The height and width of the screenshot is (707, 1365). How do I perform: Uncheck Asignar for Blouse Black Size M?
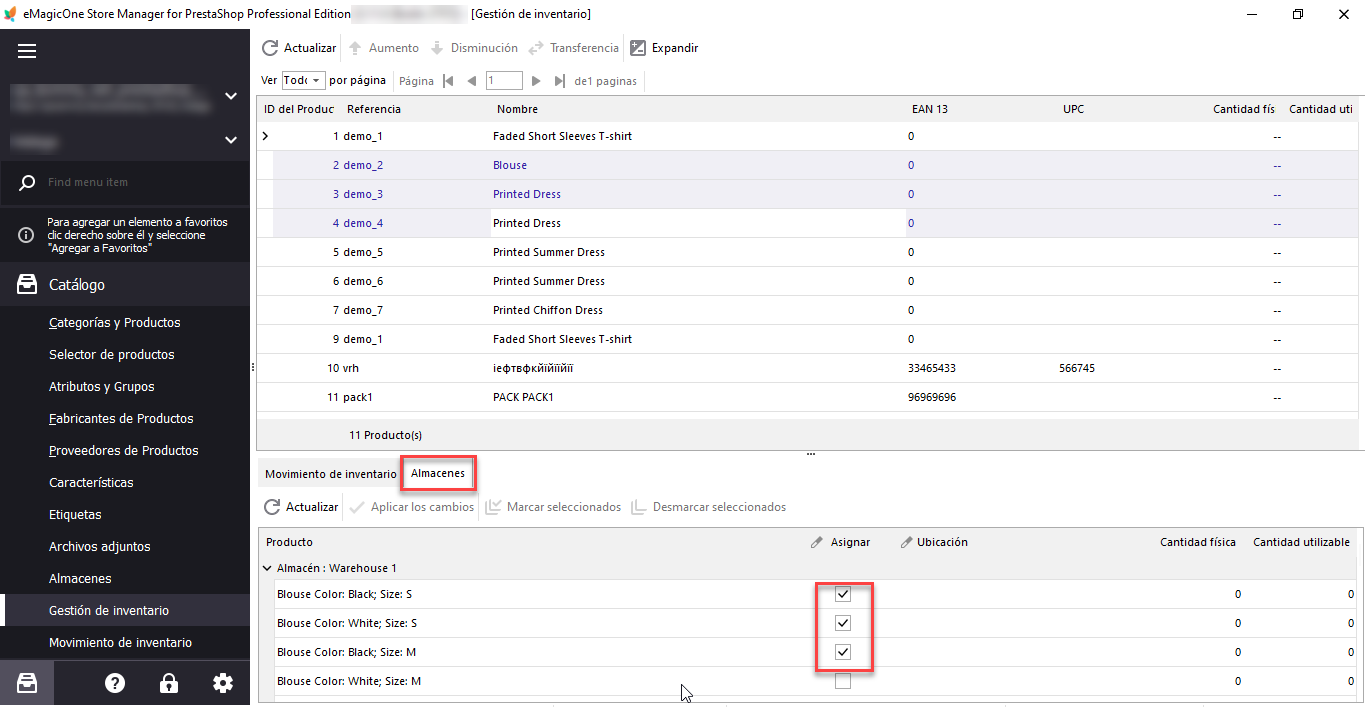[843, 652]
